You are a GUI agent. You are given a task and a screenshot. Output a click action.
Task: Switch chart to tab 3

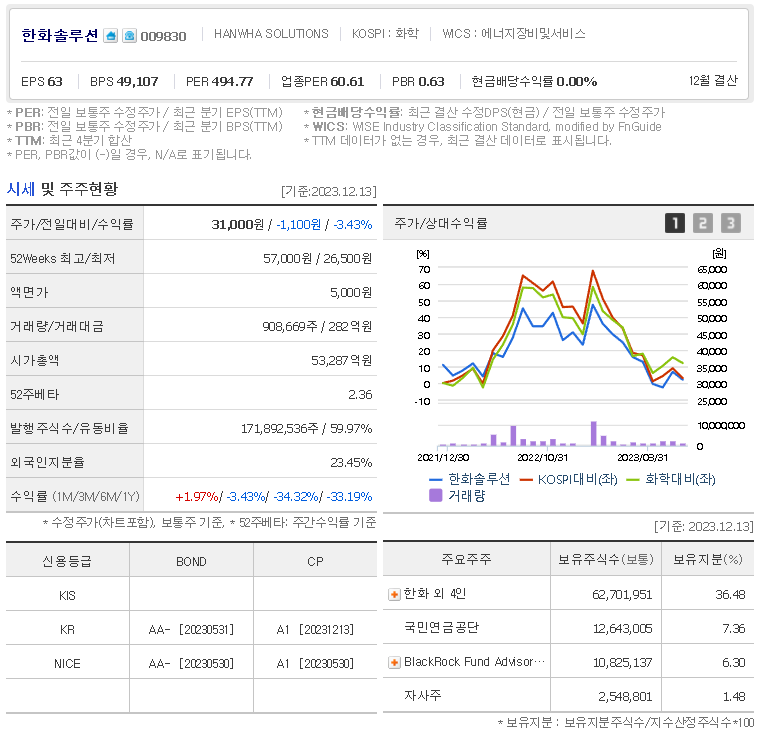click(x=730, y=223)
